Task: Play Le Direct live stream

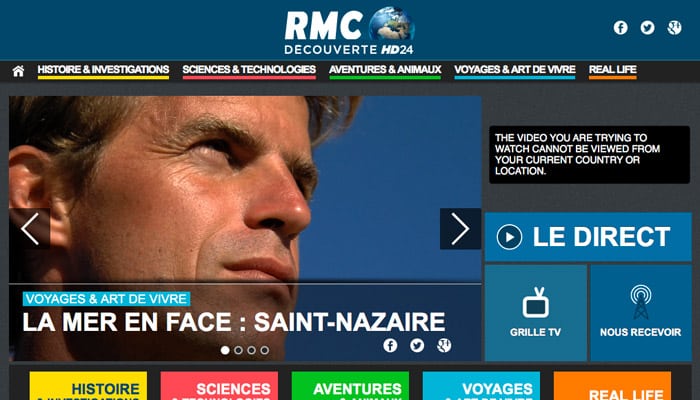Action: point(588,237)
